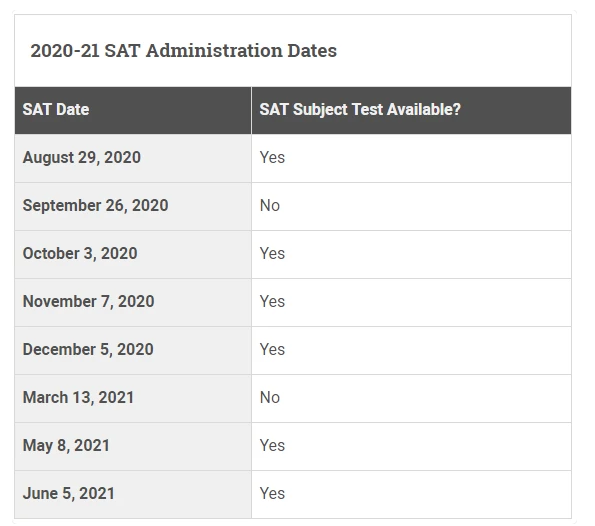This screenshot has width=595, height=526.
Task: Click the word Dates in the title
Action: click(312, 50)
